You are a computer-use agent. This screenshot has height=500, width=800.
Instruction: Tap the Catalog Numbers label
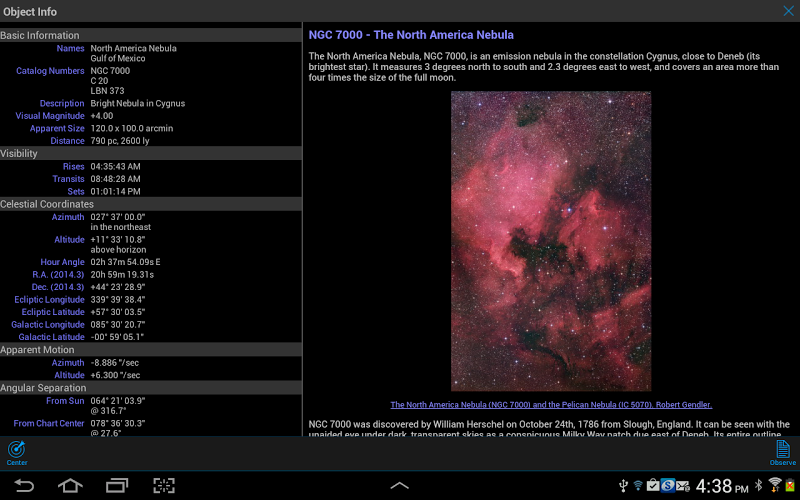tap(50, 71)
